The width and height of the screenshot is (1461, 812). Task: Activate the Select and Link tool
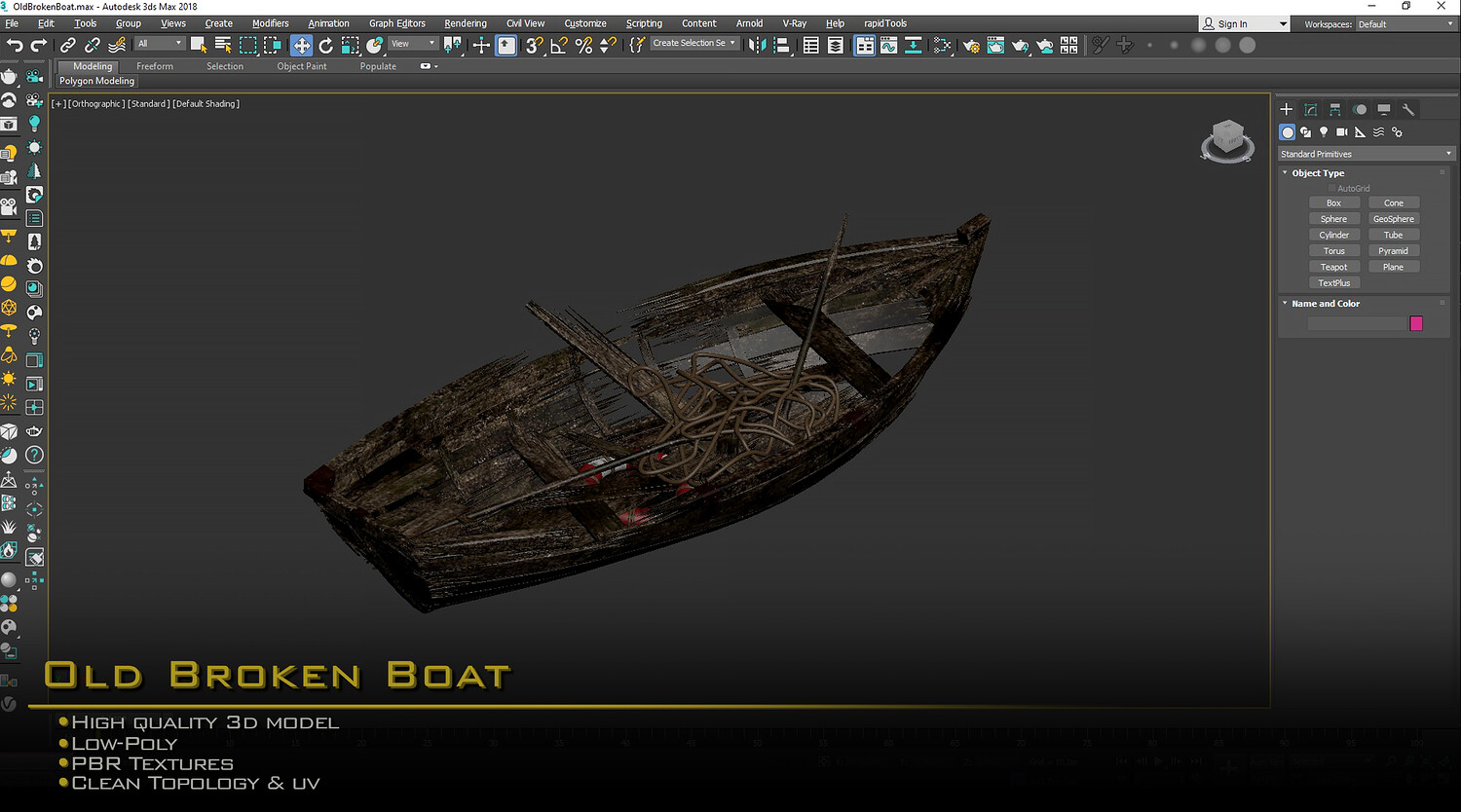click(68, 45)
